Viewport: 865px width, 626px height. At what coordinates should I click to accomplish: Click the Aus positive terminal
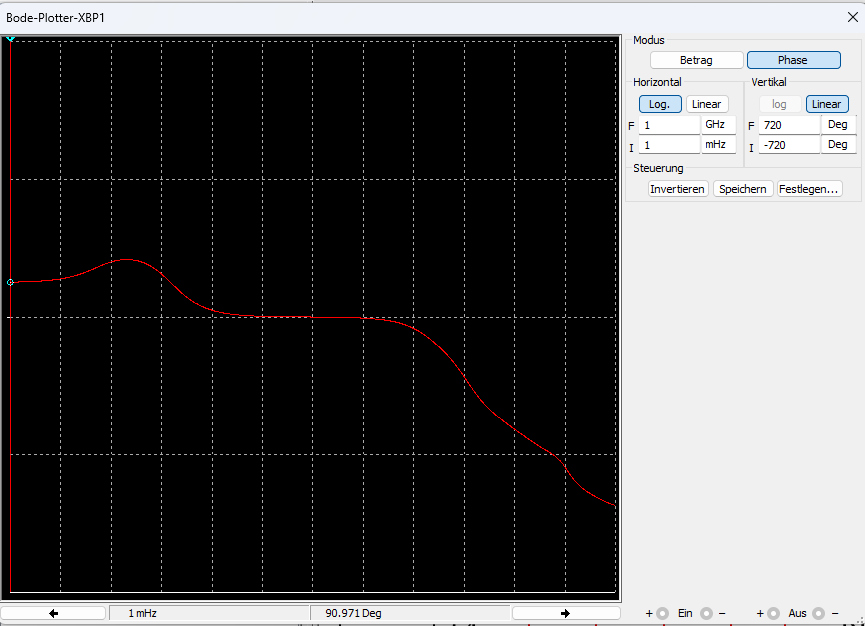click(773, 613)
